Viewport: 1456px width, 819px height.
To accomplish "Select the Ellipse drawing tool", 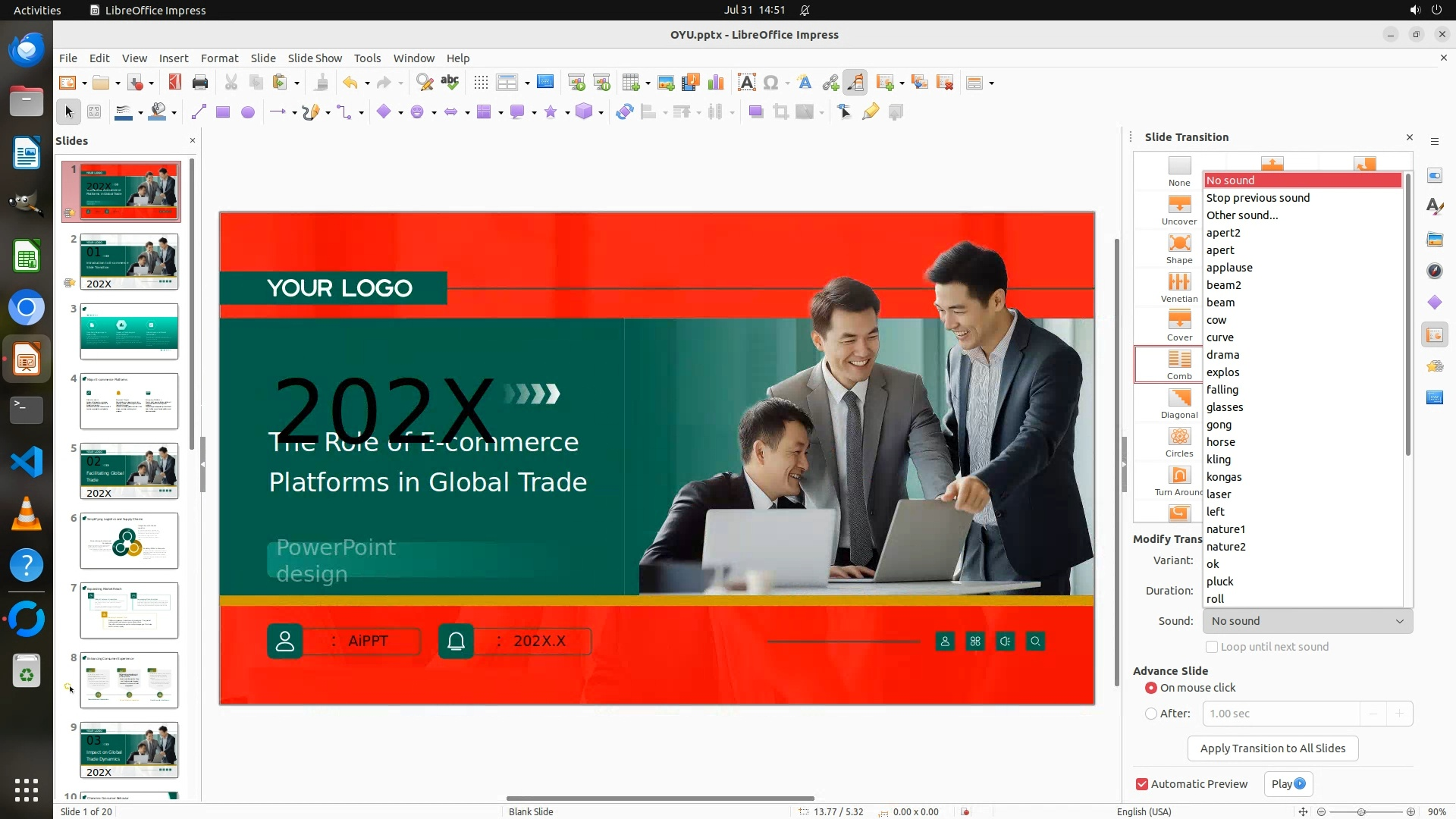I will (x=248, y=112).
